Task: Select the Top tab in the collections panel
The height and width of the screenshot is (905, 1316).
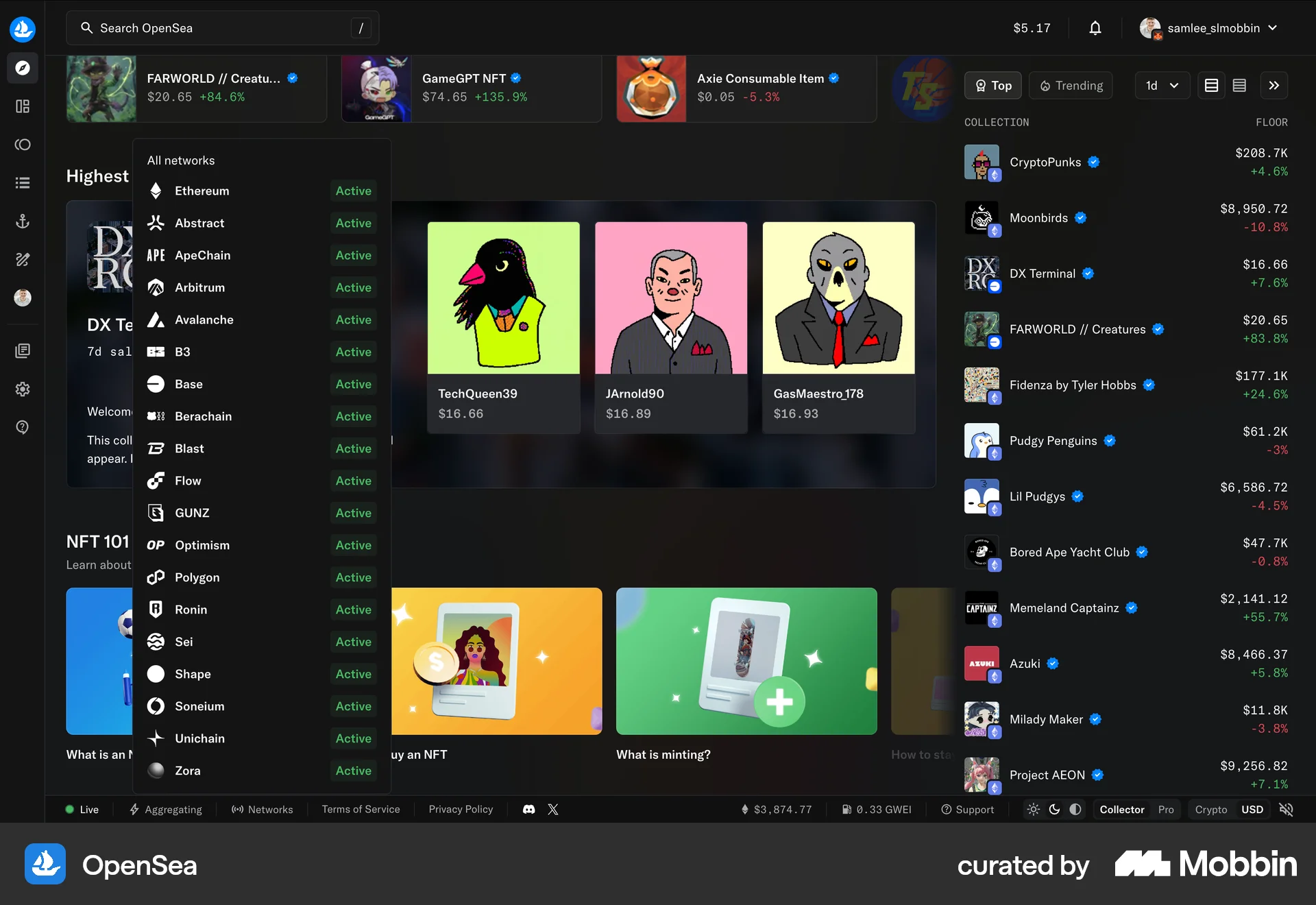Action: (992, 85)
